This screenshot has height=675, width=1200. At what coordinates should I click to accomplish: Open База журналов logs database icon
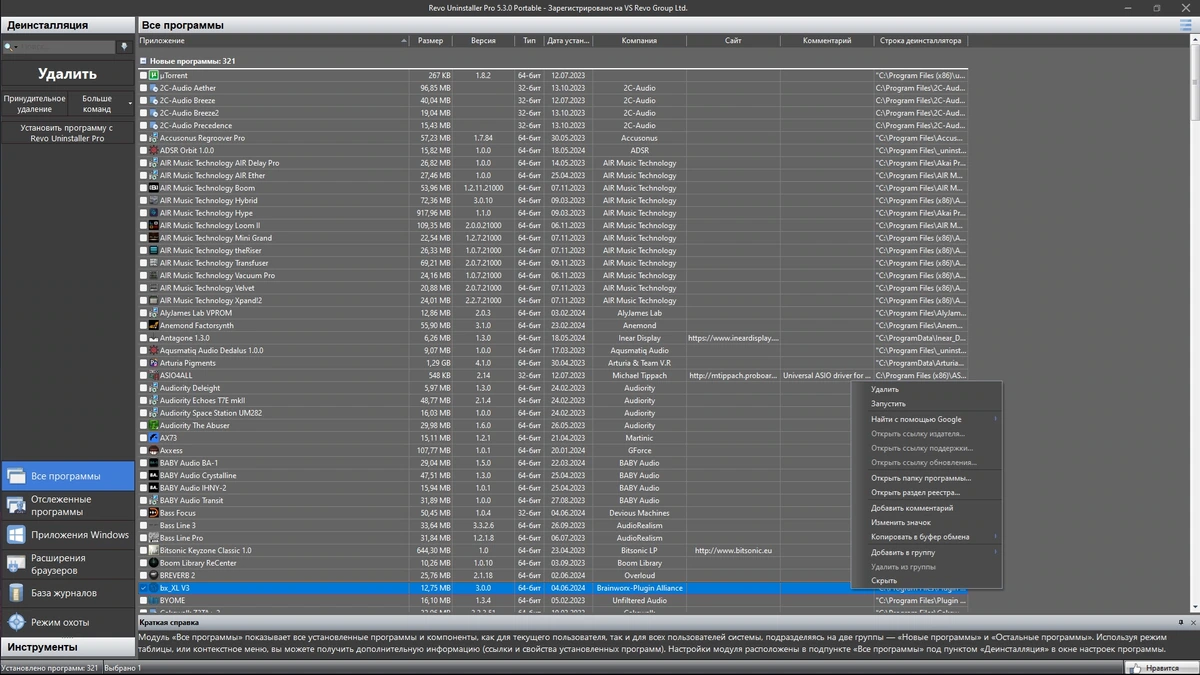point(15,593)
